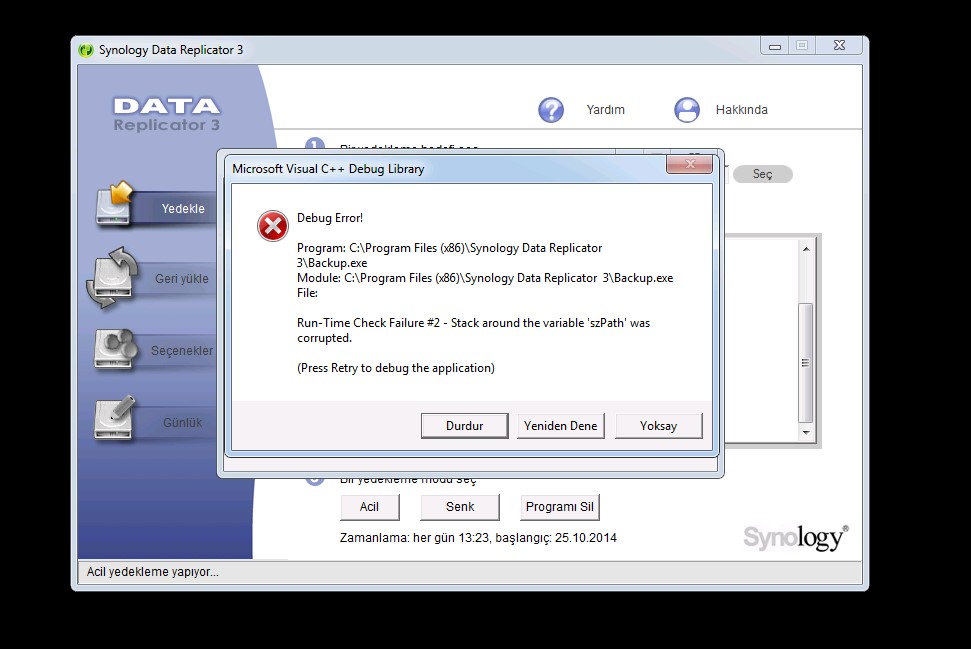
Task: Open the Seçenekler settings icon
Action: pos(115,349)
